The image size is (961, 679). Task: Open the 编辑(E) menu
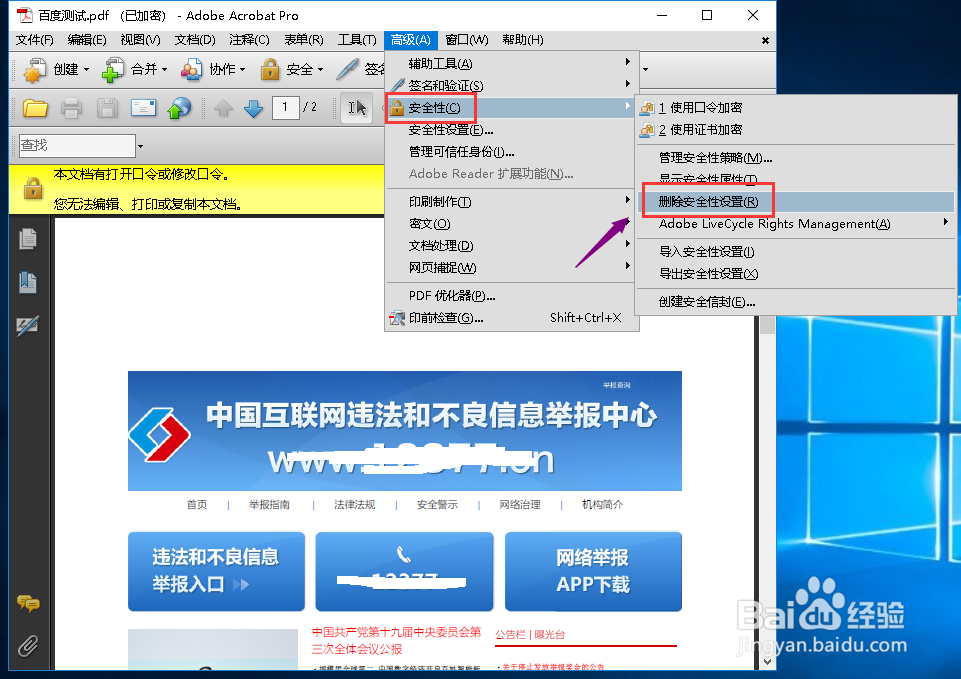click(x=87, y=40)
